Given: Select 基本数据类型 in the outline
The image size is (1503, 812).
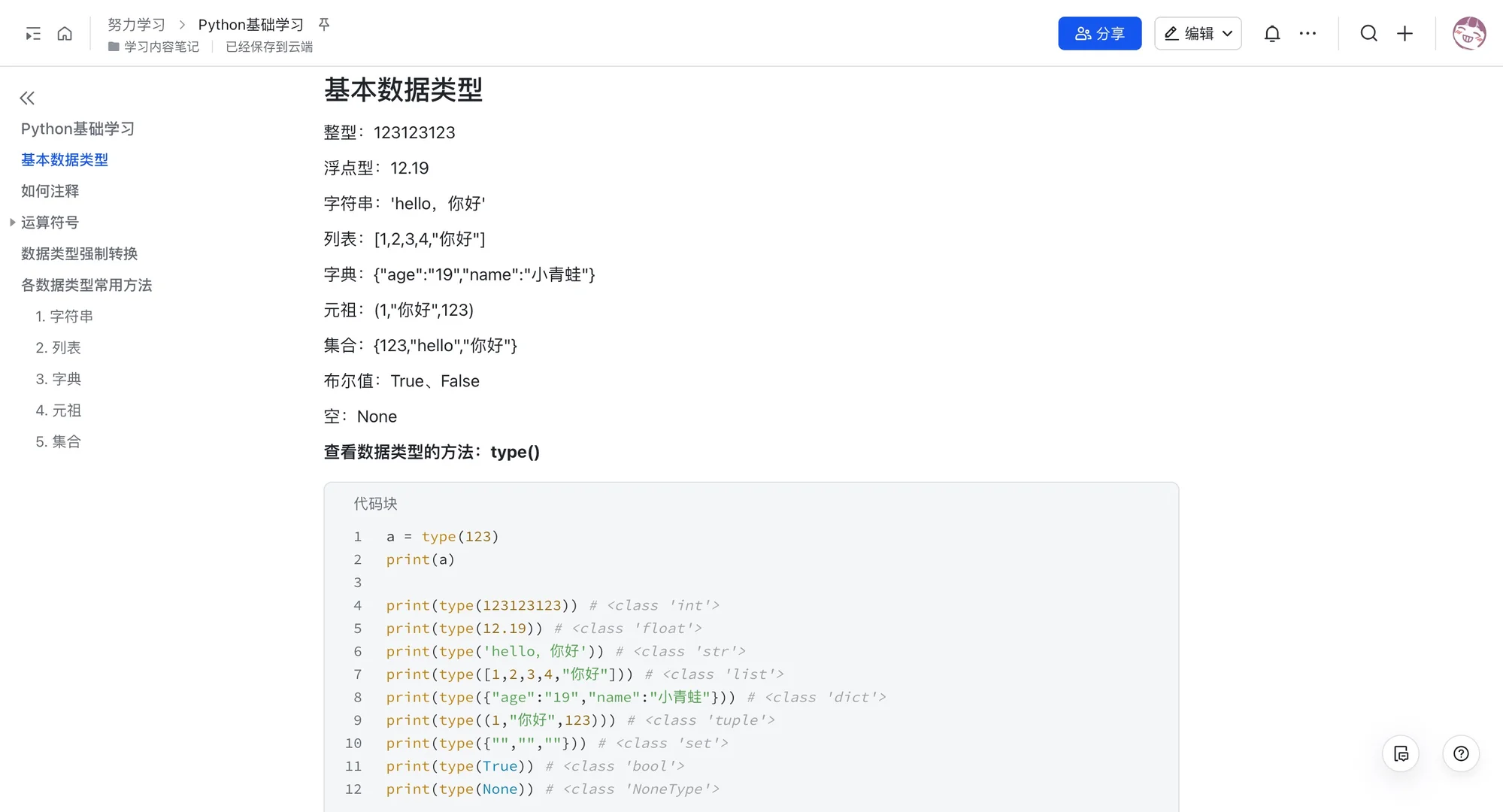Looking at the screenshot, I should coord(65,159).
